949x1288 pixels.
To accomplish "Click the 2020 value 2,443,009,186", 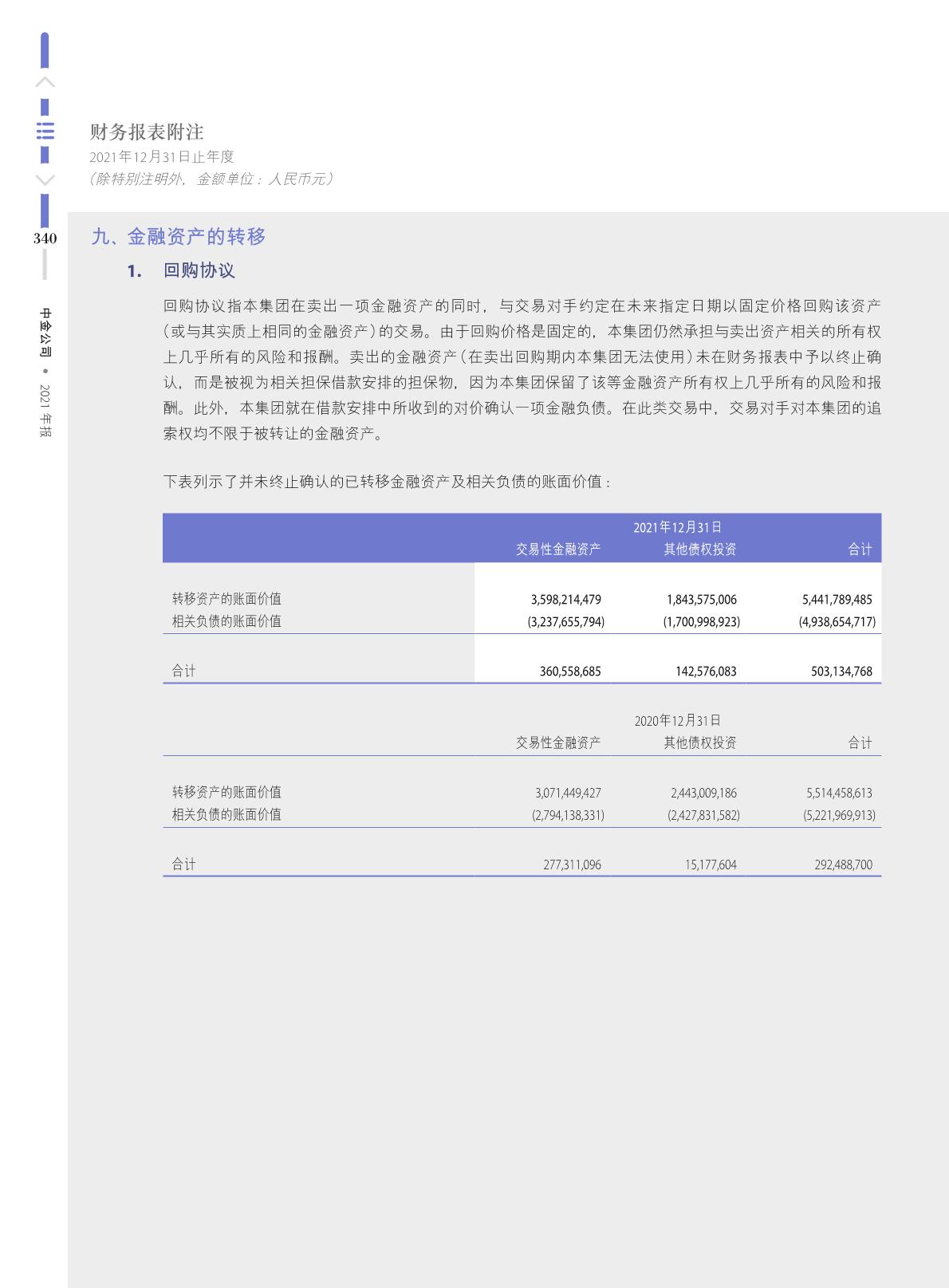I will (x=703, y=794).
